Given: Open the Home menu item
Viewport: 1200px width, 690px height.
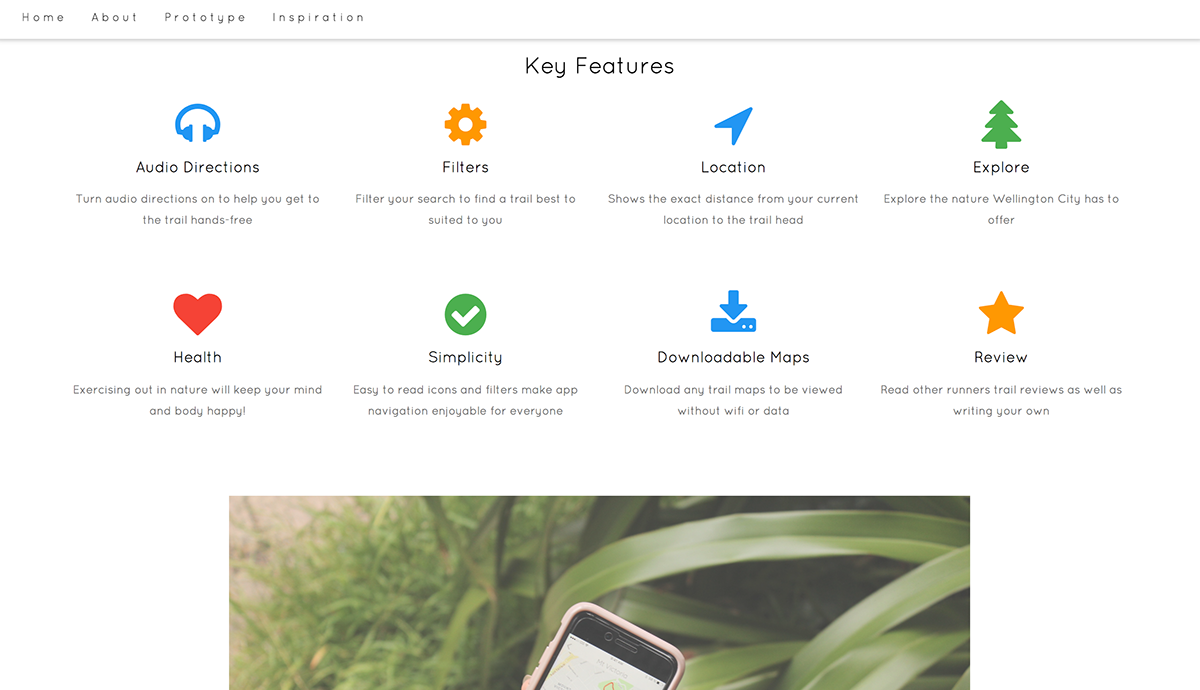Looking at the screenshot, I should 43,17.
